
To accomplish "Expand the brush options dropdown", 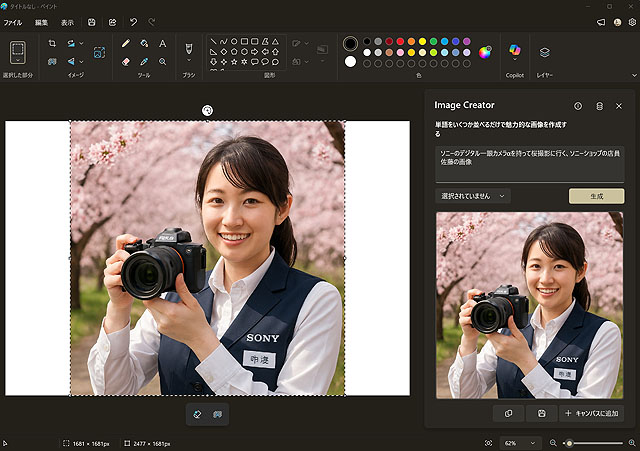I will point(188,62).
